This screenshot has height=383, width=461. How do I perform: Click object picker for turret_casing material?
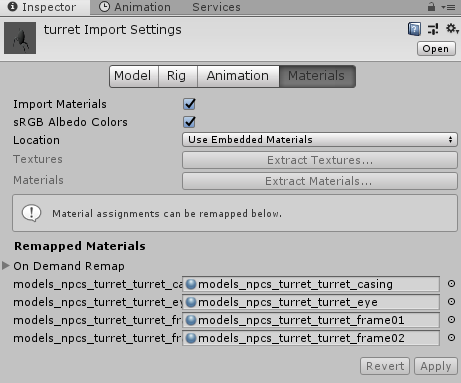point(451,284)
